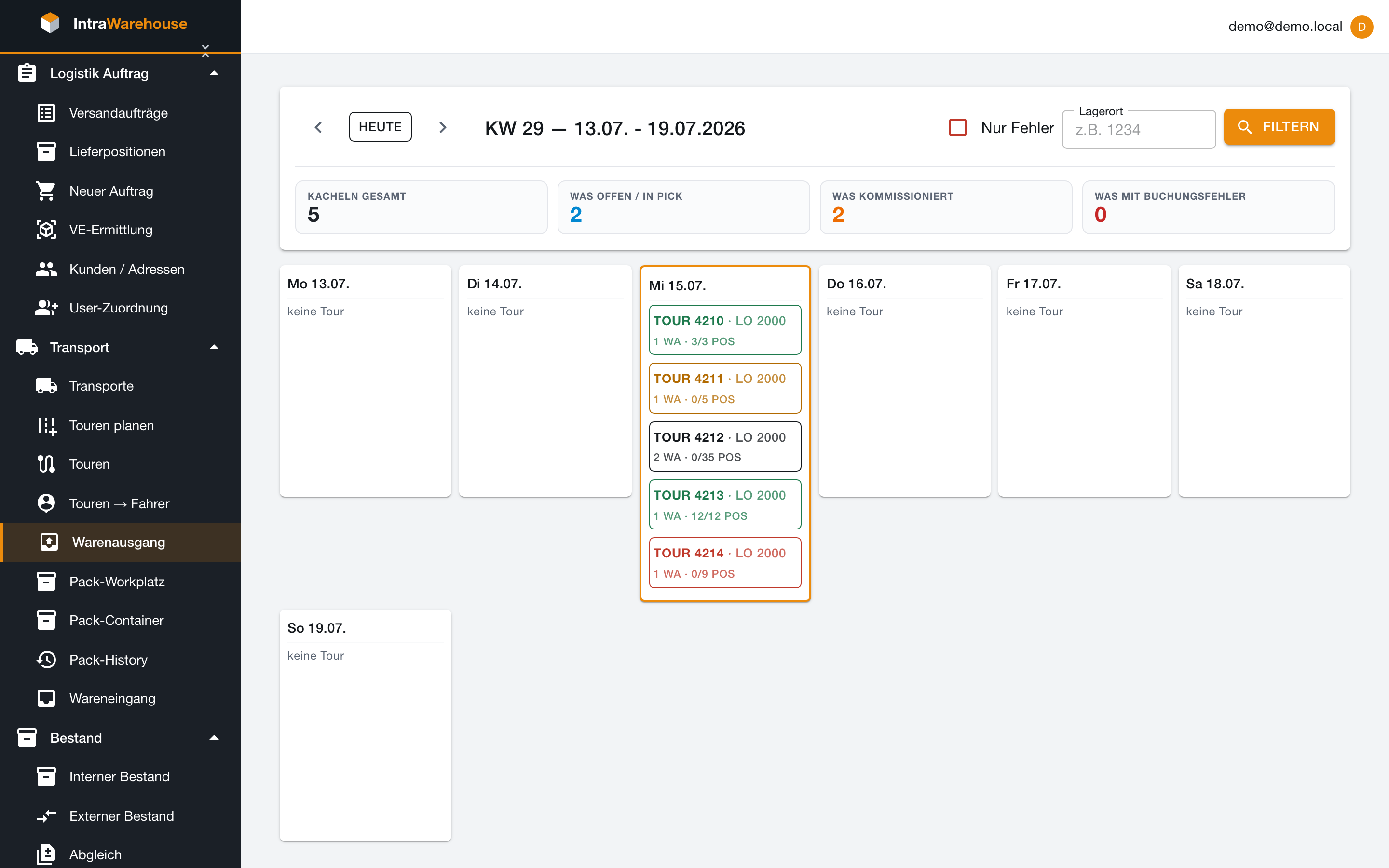This screenshot has height=868, width=1389.
Task: Click the Touren → Fahrer person icon
Action: pyautogui.click(x=46, y=503)
